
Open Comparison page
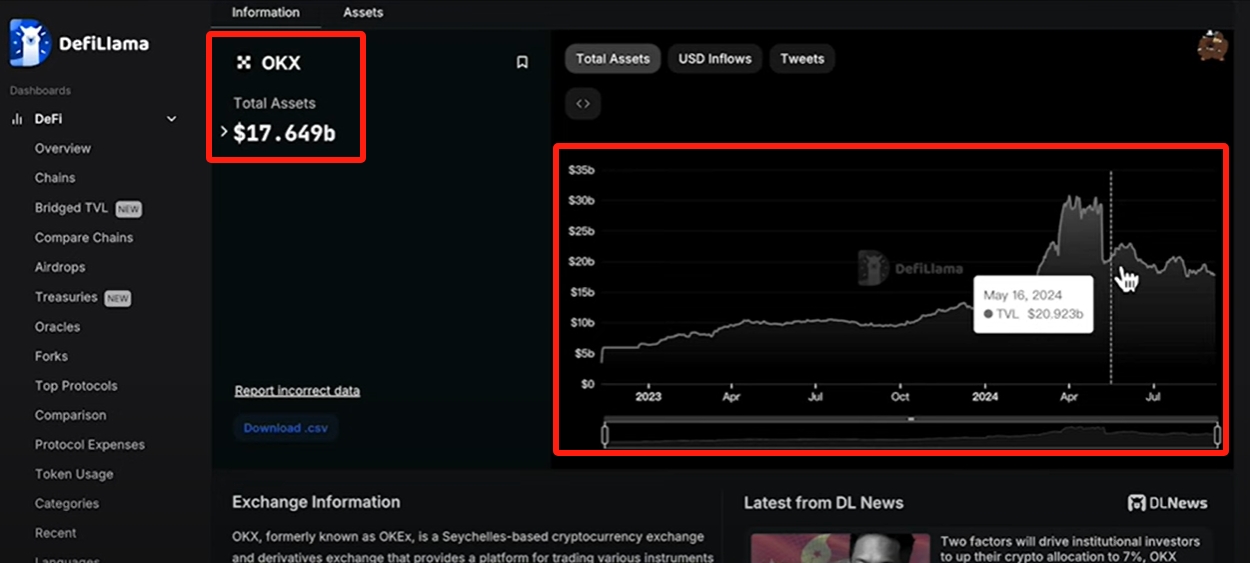[x=70, y=415]
